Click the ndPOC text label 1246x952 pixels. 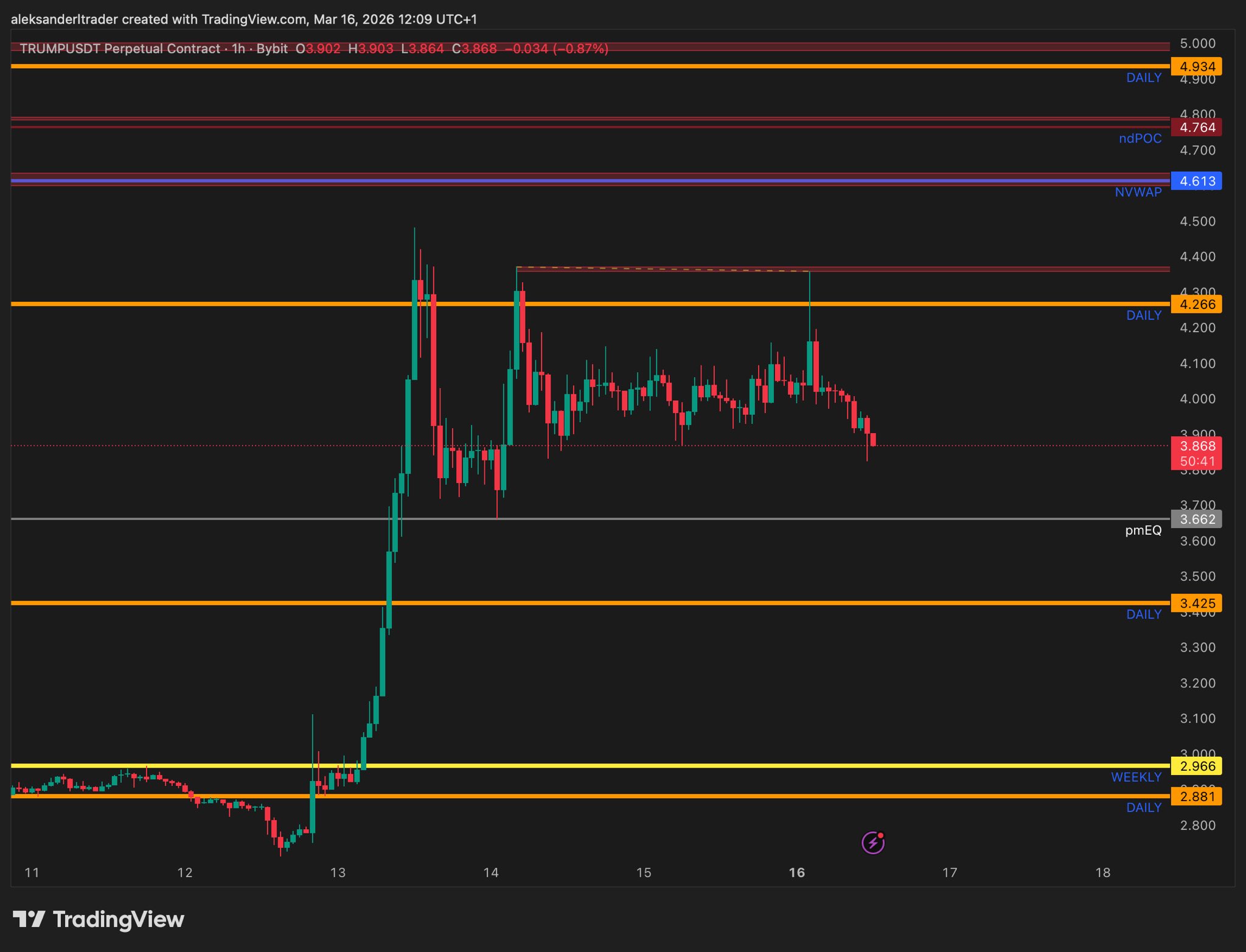click(x=1140, y=139)
